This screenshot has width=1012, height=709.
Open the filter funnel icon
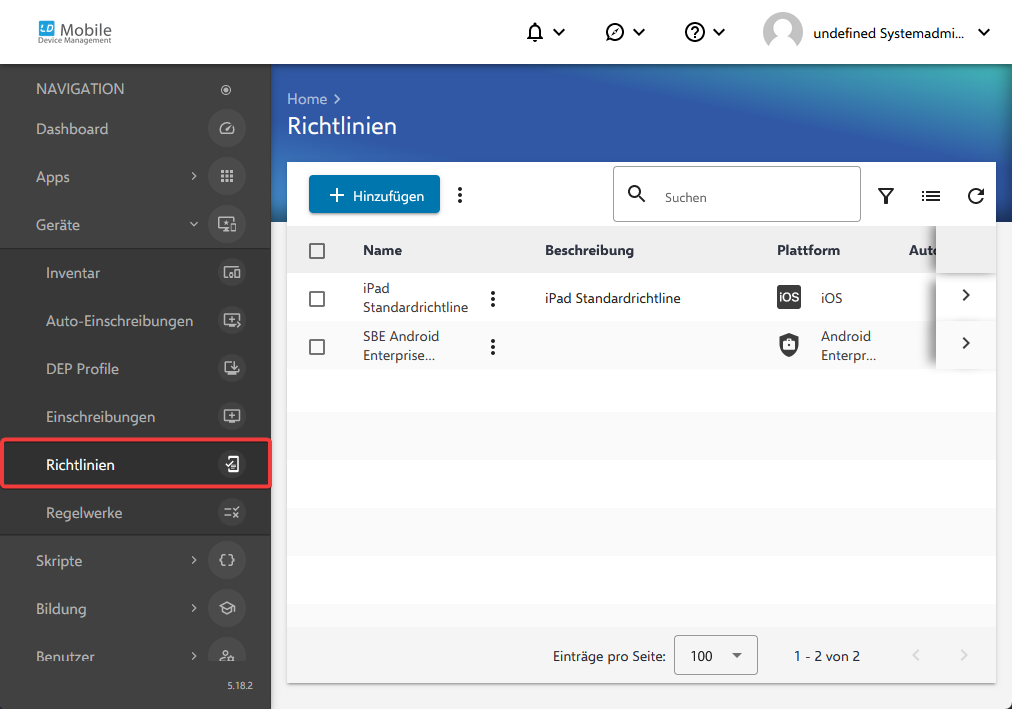coord(886,195)
